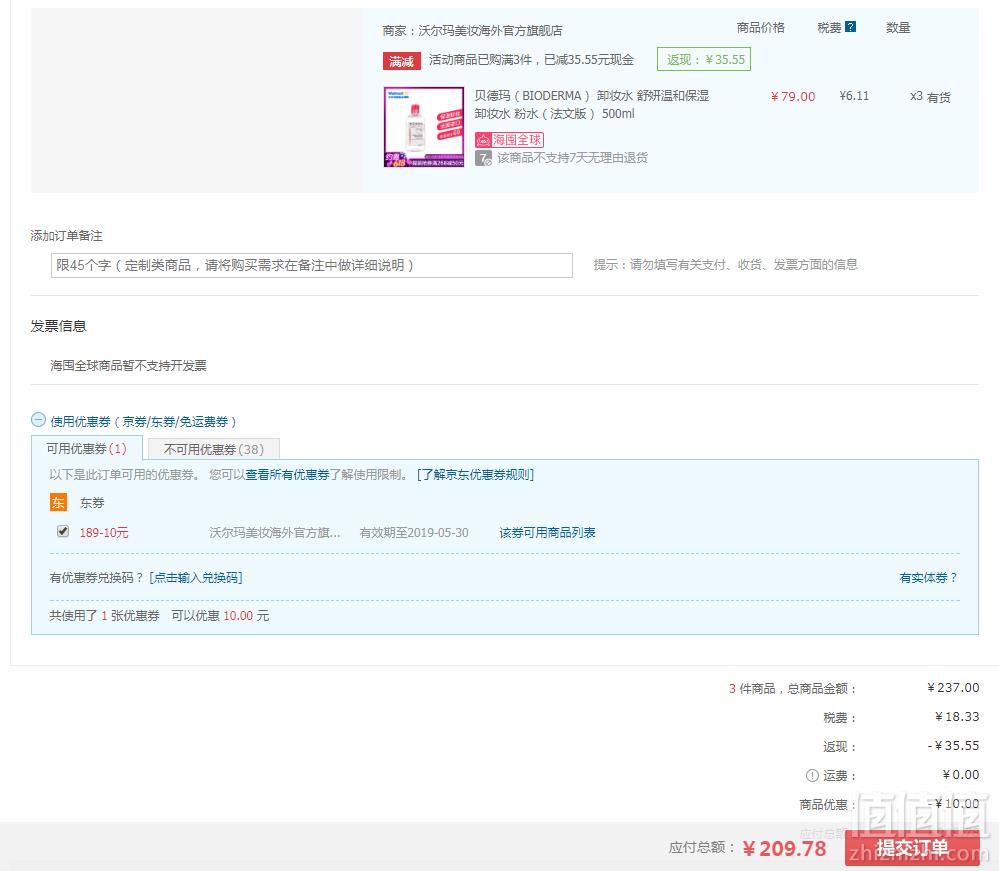Click the 海囤全球商品暂不支持开发票 notice

[x=128, y=365]
